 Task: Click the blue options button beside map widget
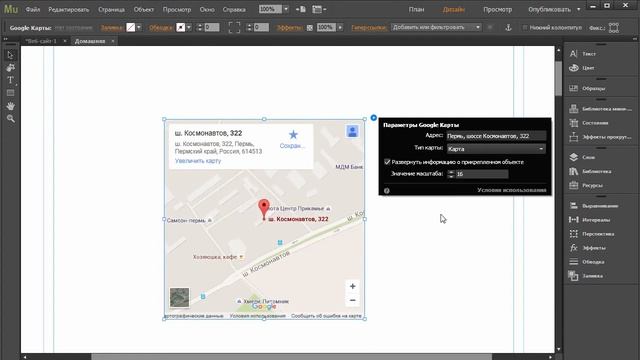[373, 118]
